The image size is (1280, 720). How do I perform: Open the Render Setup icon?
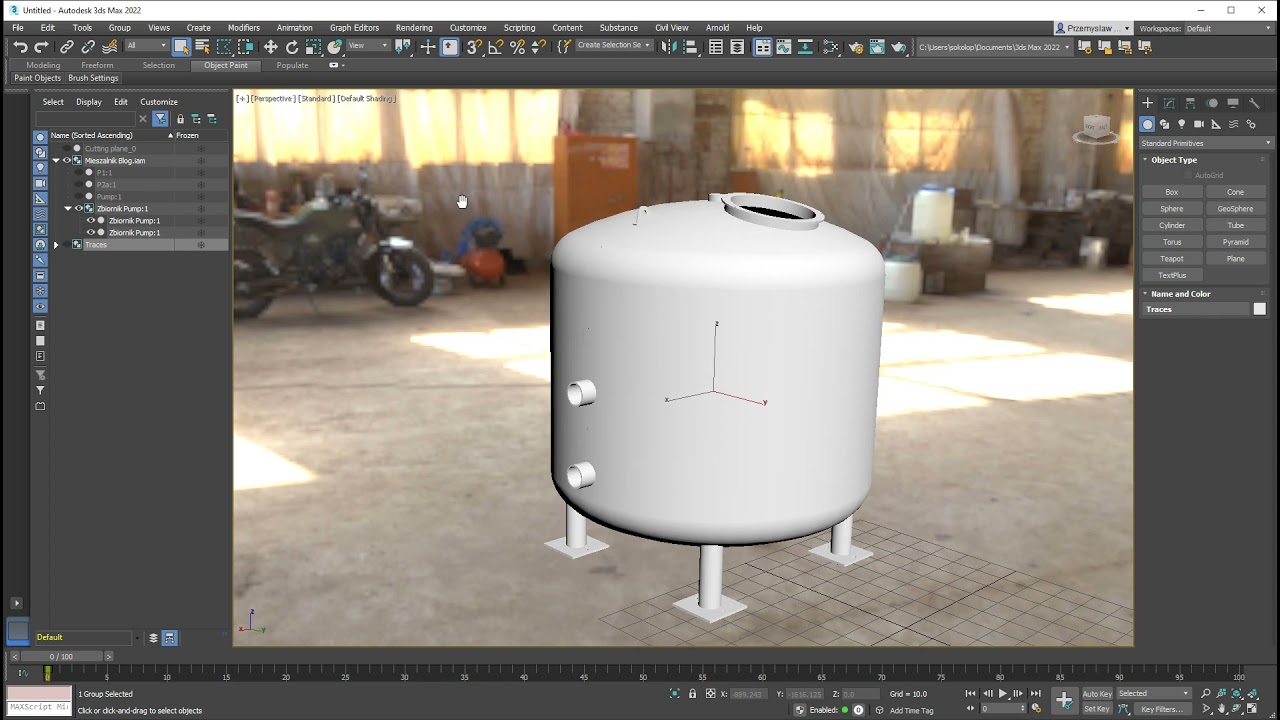[x=856, y=47]
